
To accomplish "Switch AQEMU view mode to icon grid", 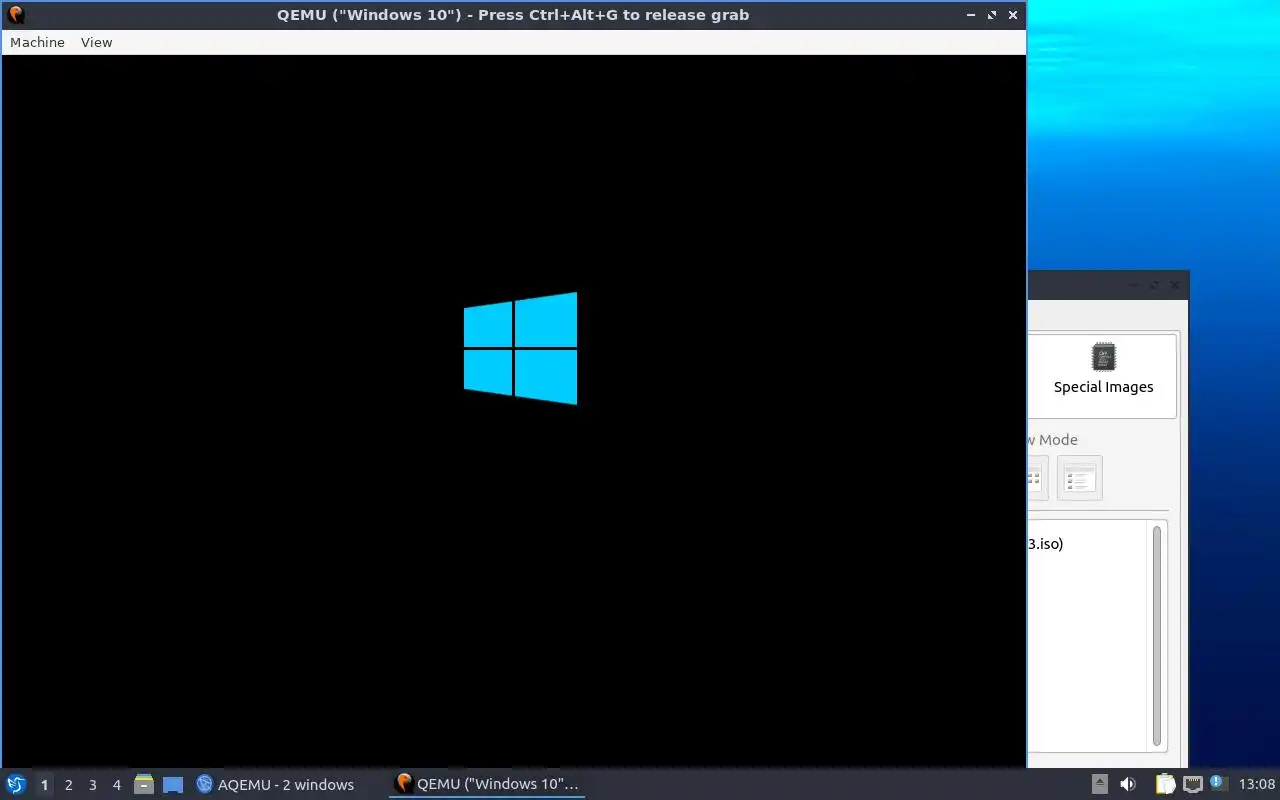I will (1036, 478).
